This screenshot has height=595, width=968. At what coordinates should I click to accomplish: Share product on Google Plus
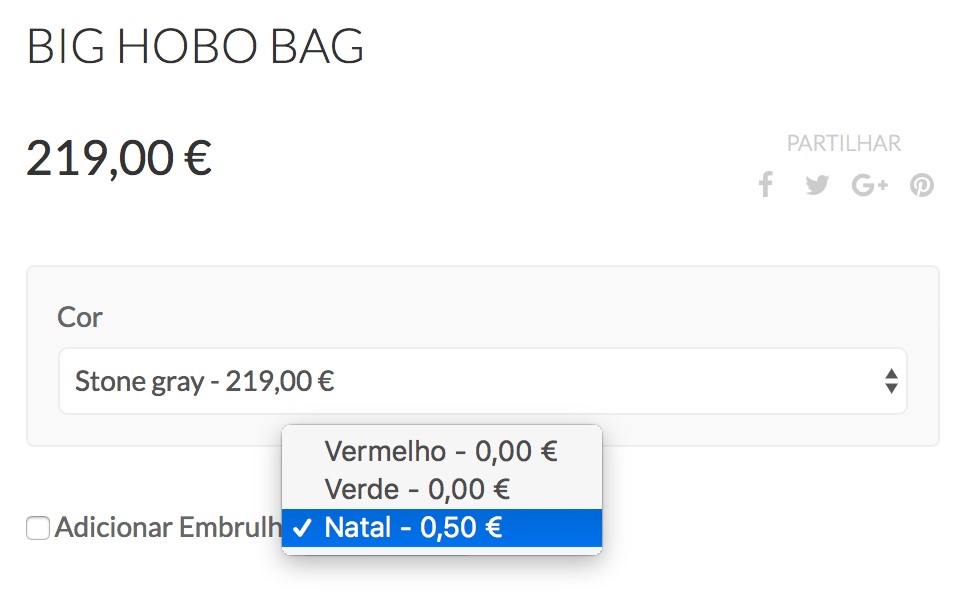869,185
